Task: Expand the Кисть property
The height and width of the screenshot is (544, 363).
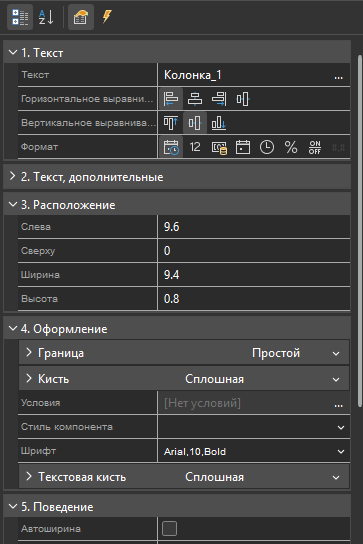Action: tap(29, 378)
